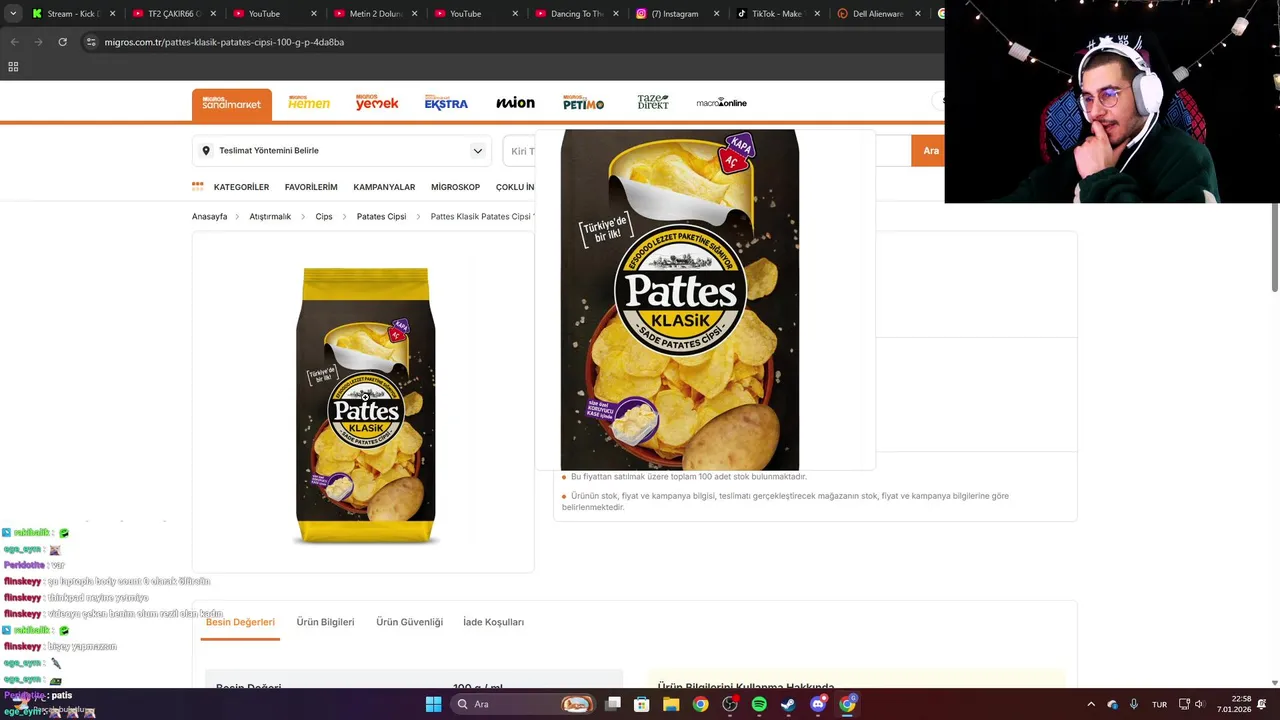Open the Chrome tab search dropdown

pos(13,14)
